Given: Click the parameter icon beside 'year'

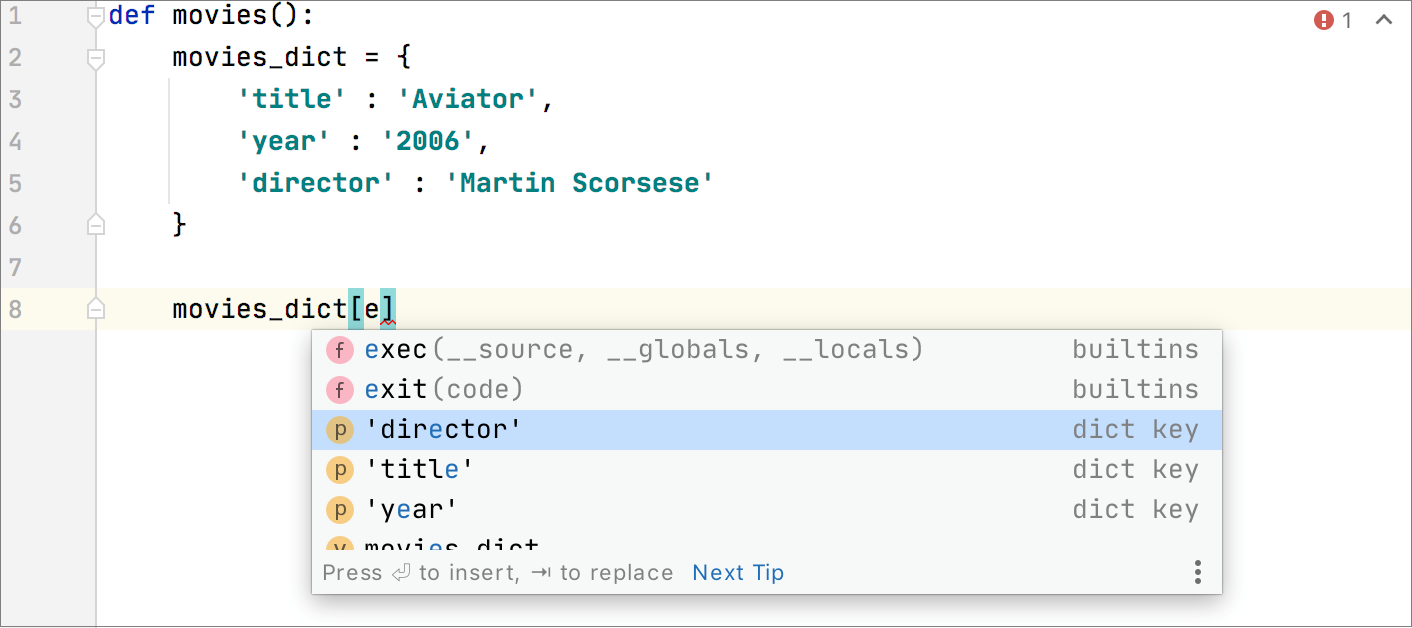Looking at the screenshot, I should [x=340, y=510].
